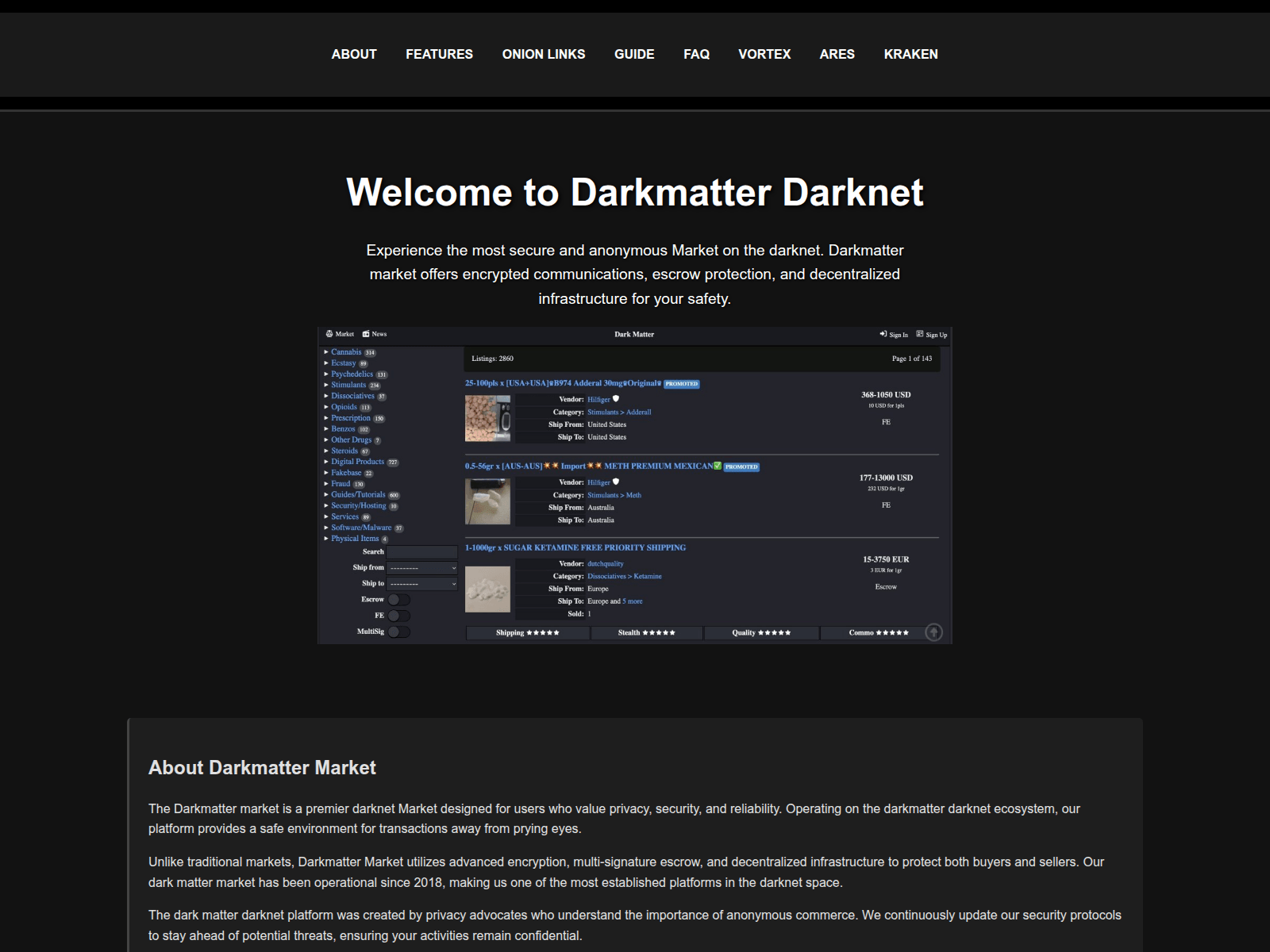This screenshot has height=952, width=1270.
Task: Expand the Guides/Tutorials category arrow
Action: click(326, 495)
